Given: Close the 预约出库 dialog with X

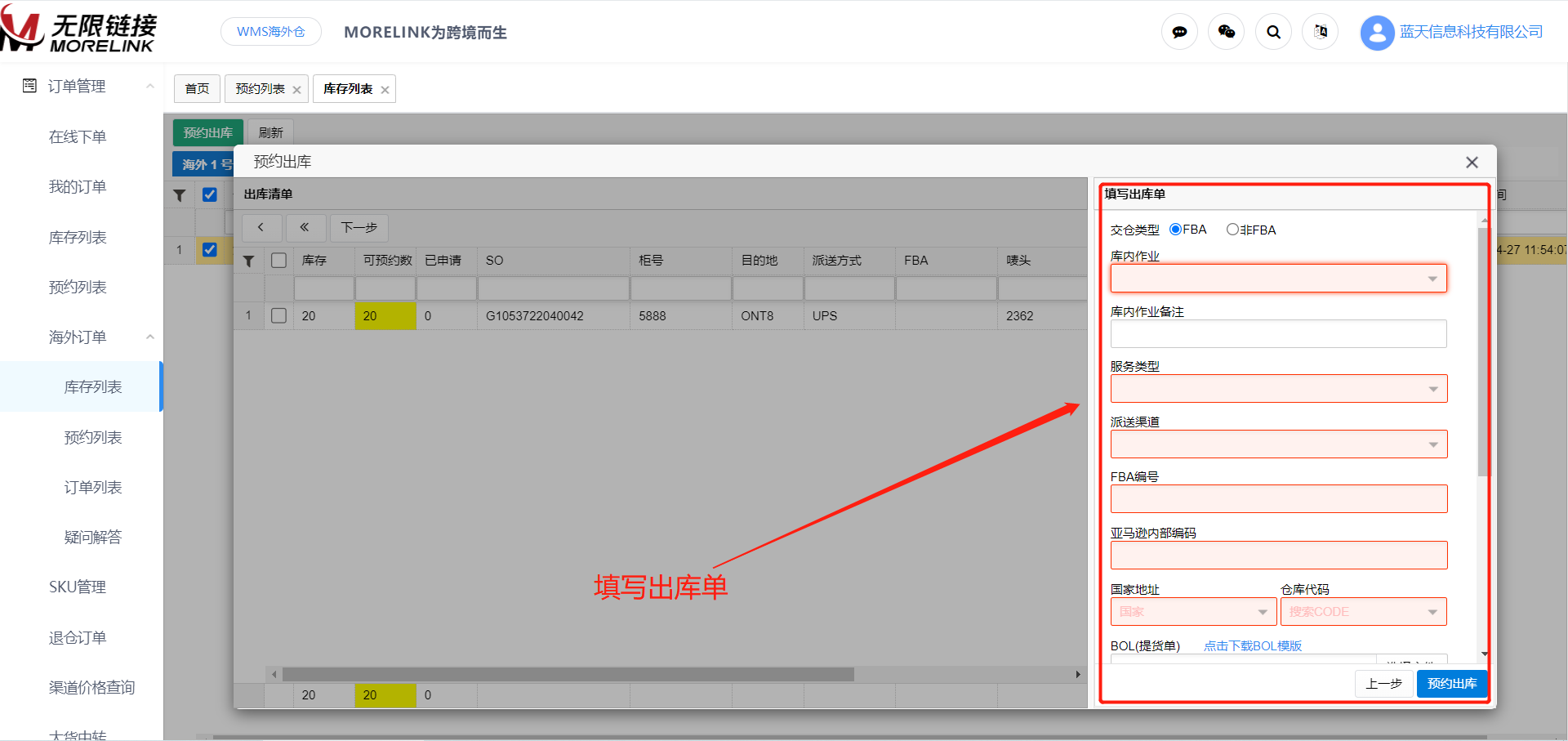Looking at the screenshot, I should tap(1472, 163).
